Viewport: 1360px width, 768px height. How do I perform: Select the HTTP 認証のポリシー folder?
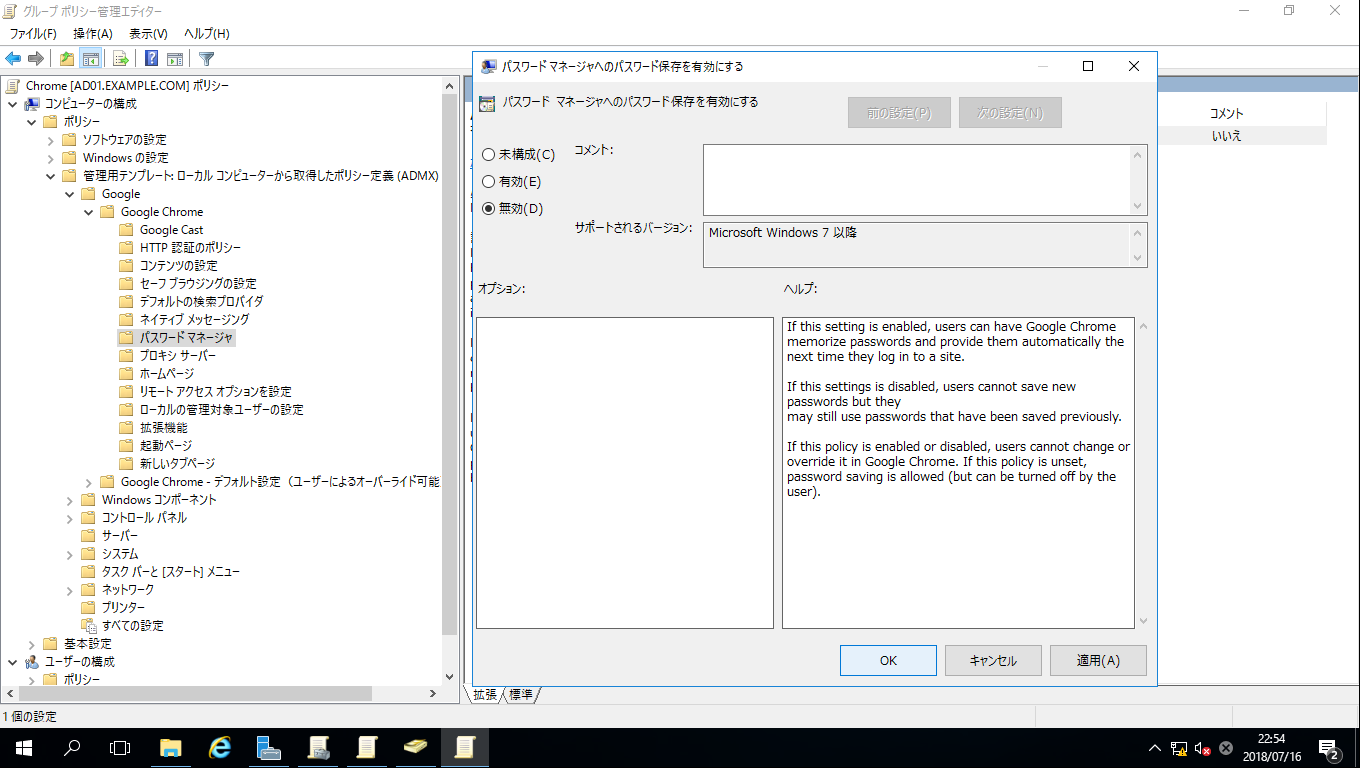(179, 248)
